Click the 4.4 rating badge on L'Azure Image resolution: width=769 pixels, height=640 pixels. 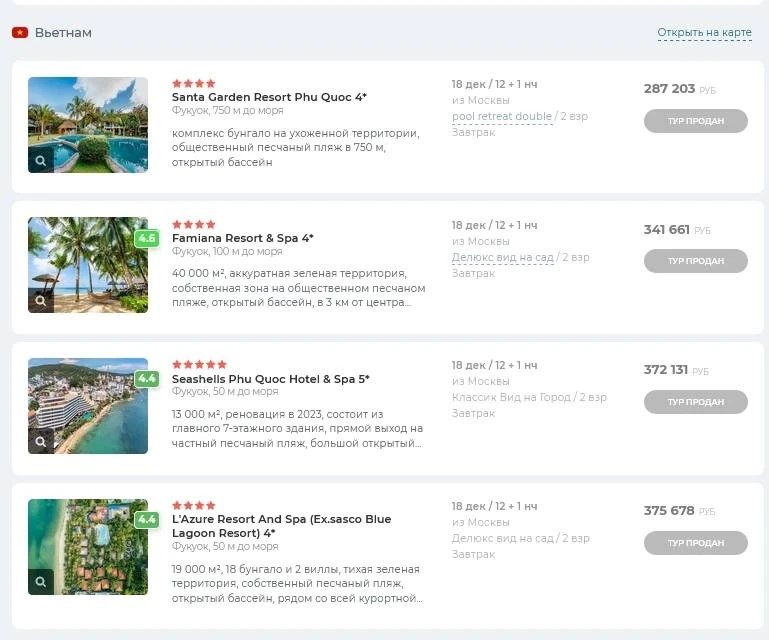[147, 519]
